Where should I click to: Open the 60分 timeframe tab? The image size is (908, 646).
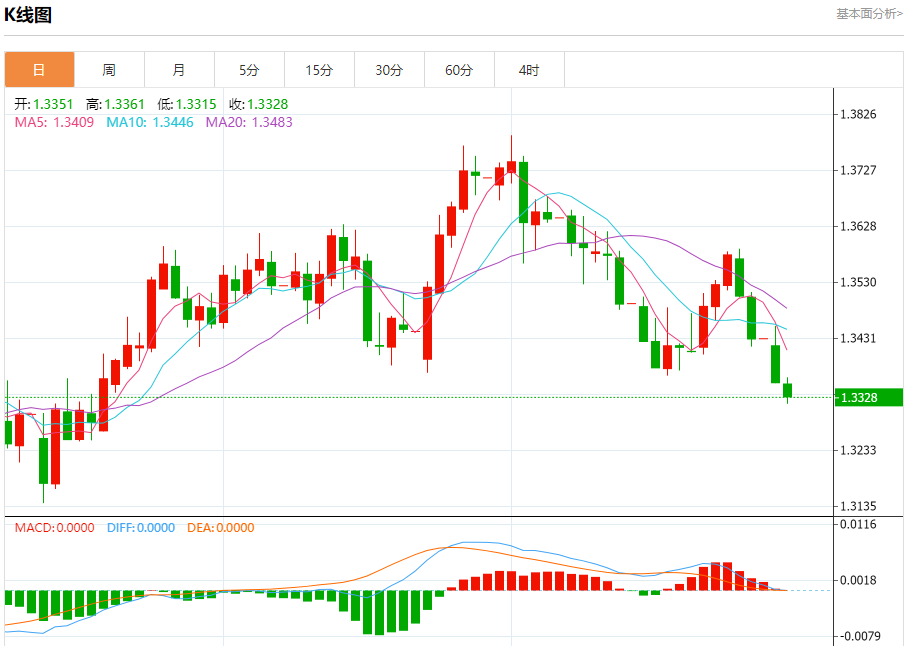click(x=460, y=70)
